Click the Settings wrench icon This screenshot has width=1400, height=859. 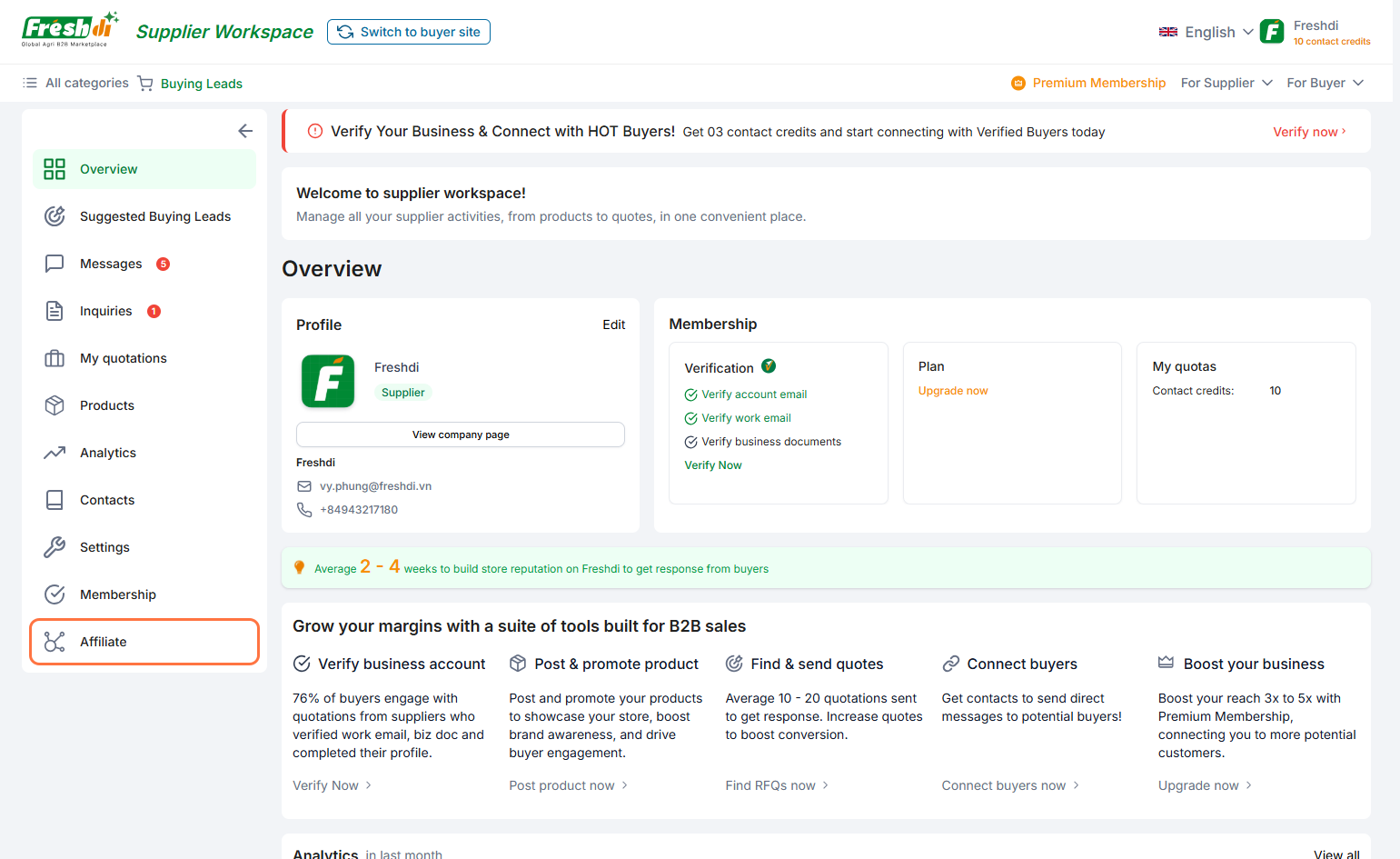(55, 547)
